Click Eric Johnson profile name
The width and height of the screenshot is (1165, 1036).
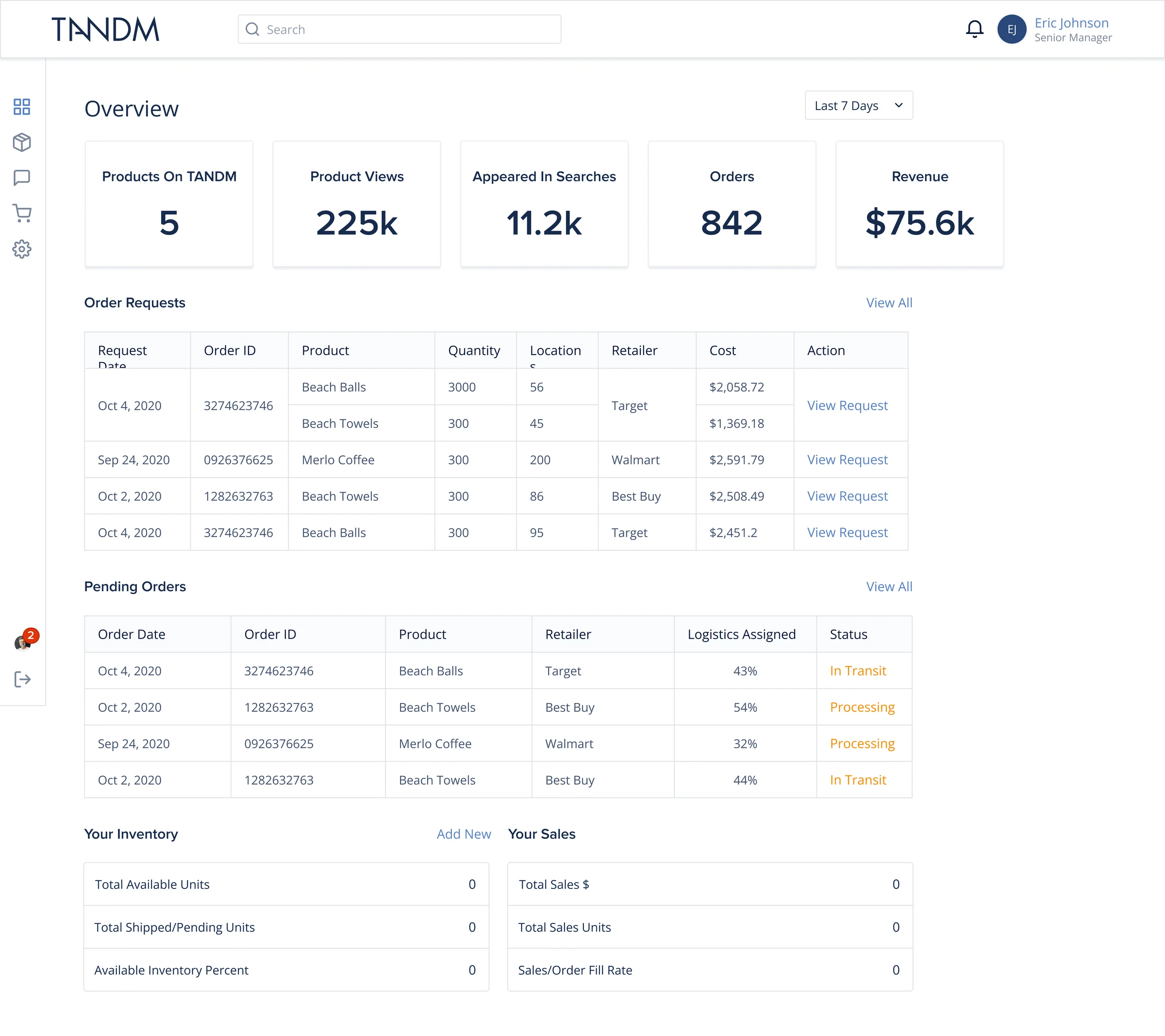1071,23
